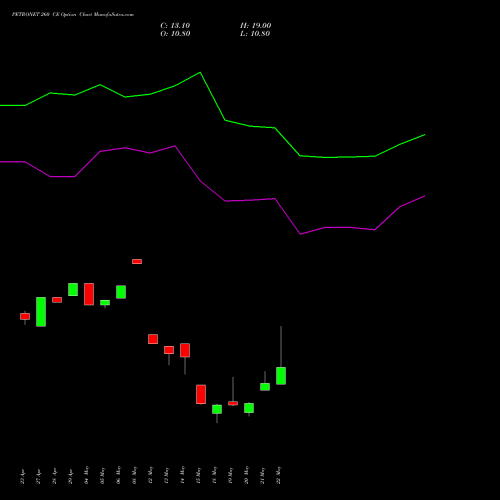Screen dimensions: 500x500
Task: Click the 14 May date label
Action: tap(183, 475)
